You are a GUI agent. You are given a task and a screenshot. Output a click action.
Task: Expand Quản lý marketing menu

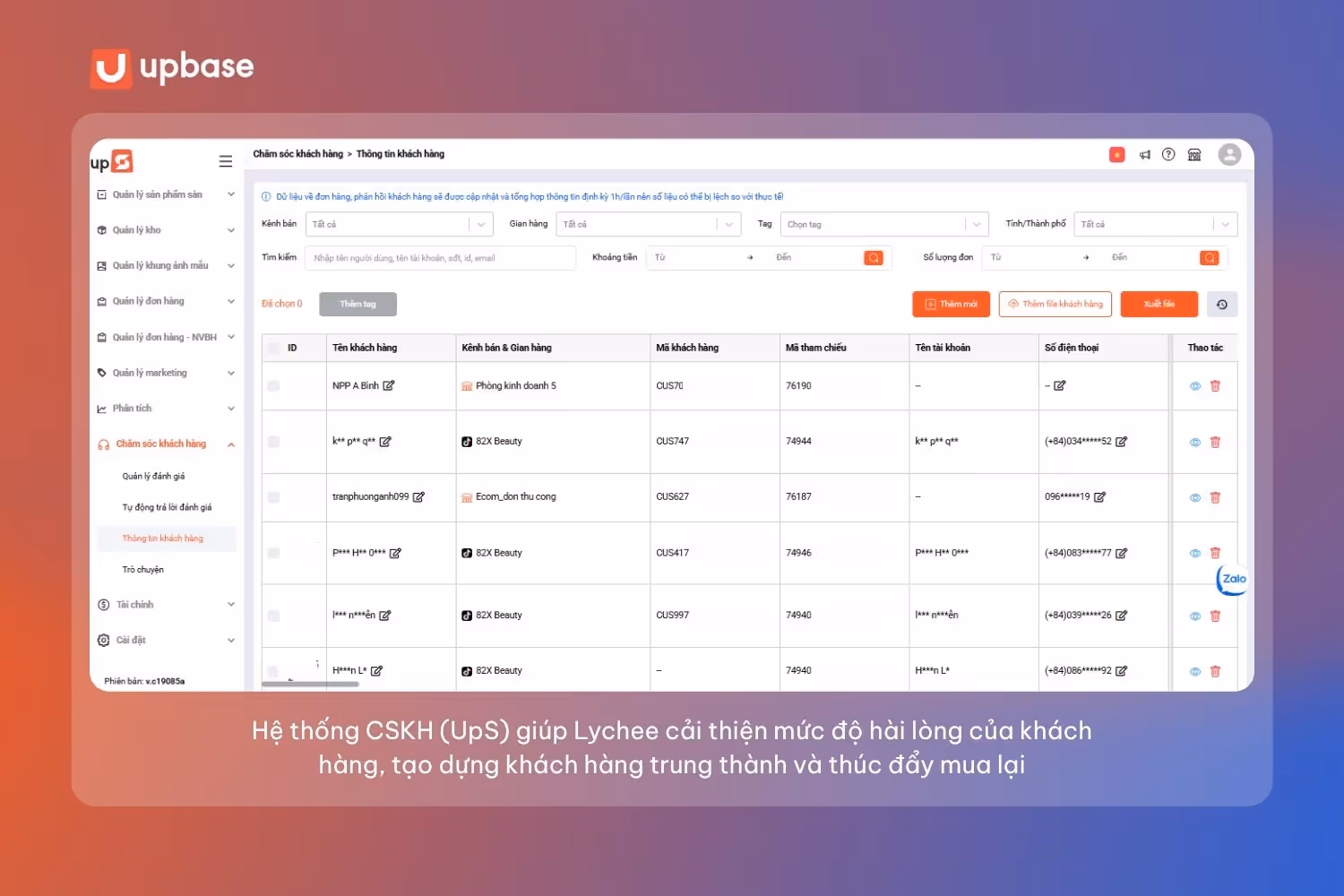[x=166, y=374]
